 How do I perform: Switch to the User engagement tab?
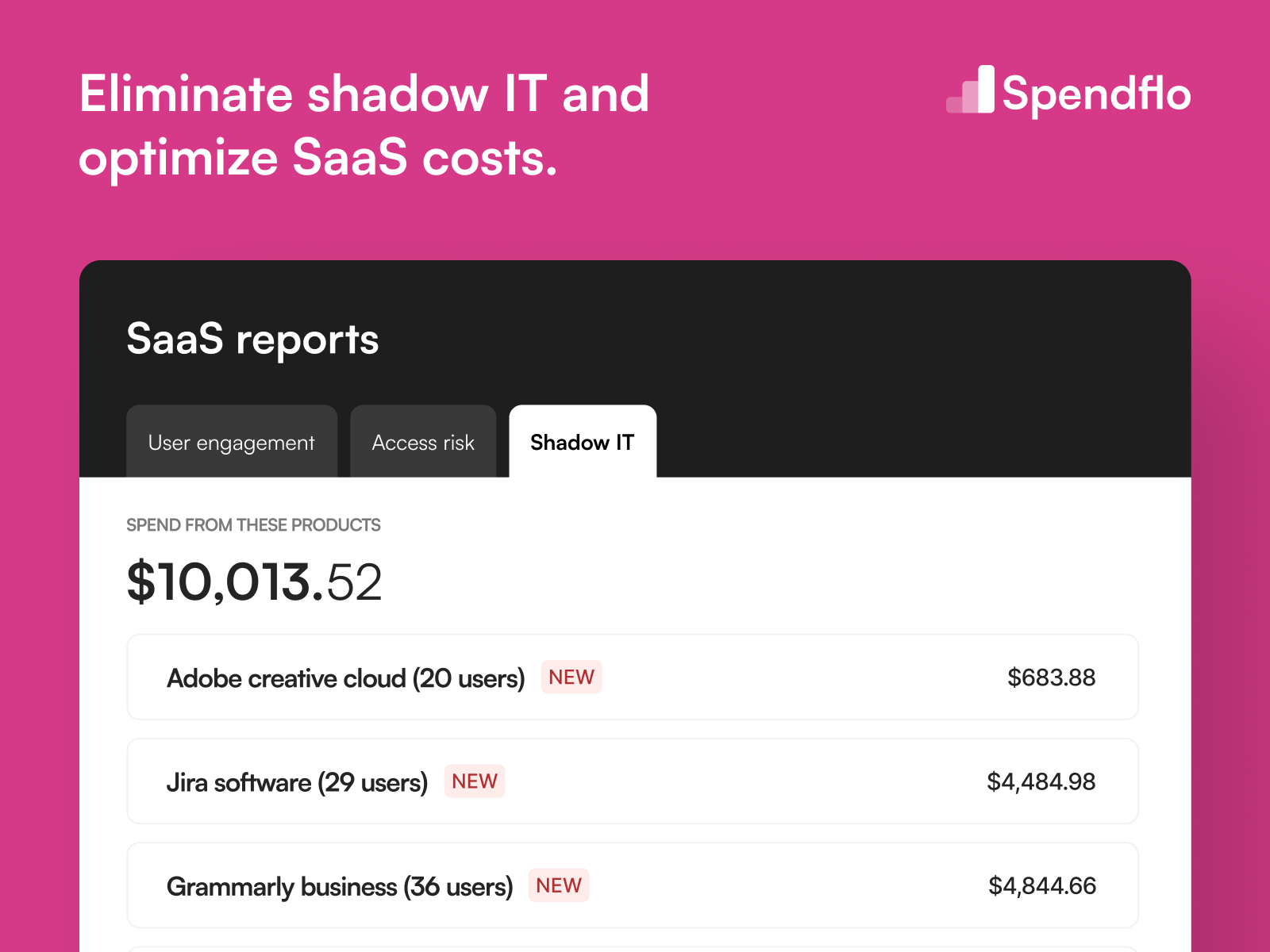click(x=232, y=442)
